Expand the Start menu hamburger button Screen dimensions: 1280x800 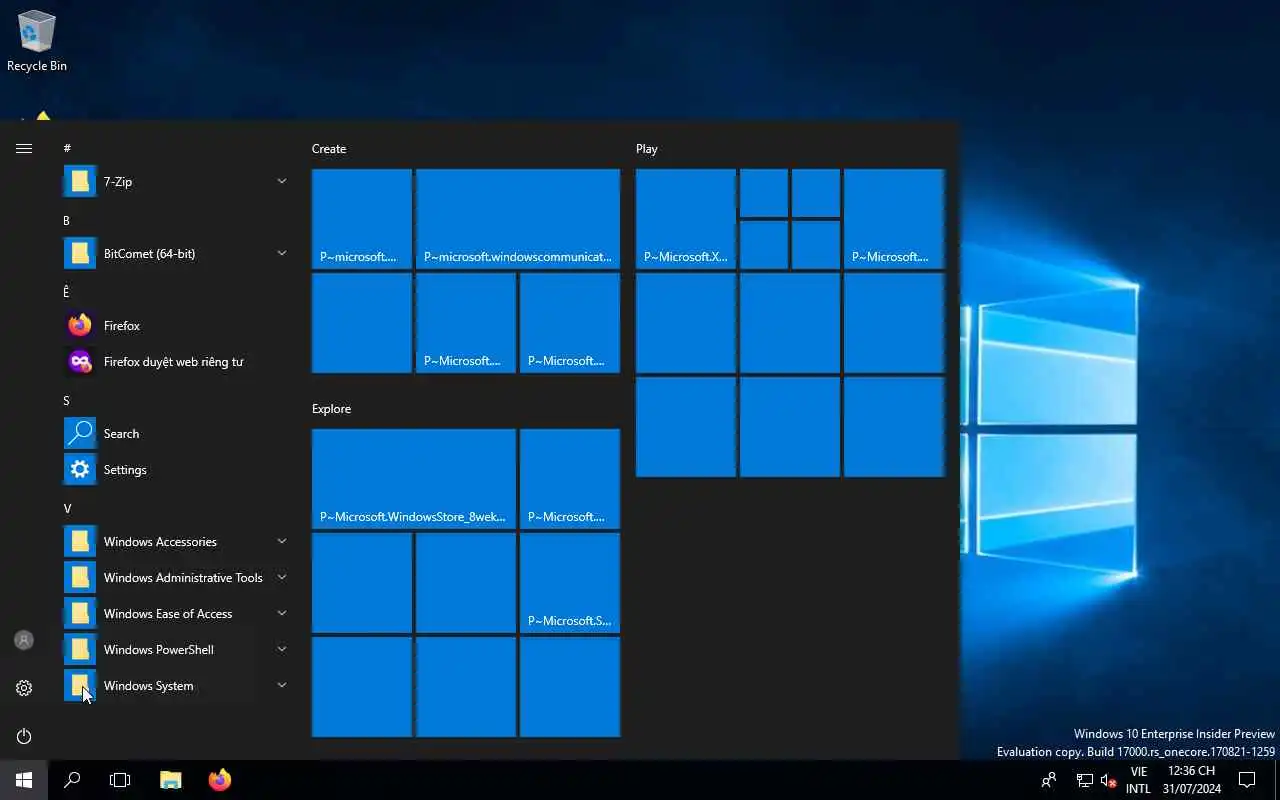(24, 148)
